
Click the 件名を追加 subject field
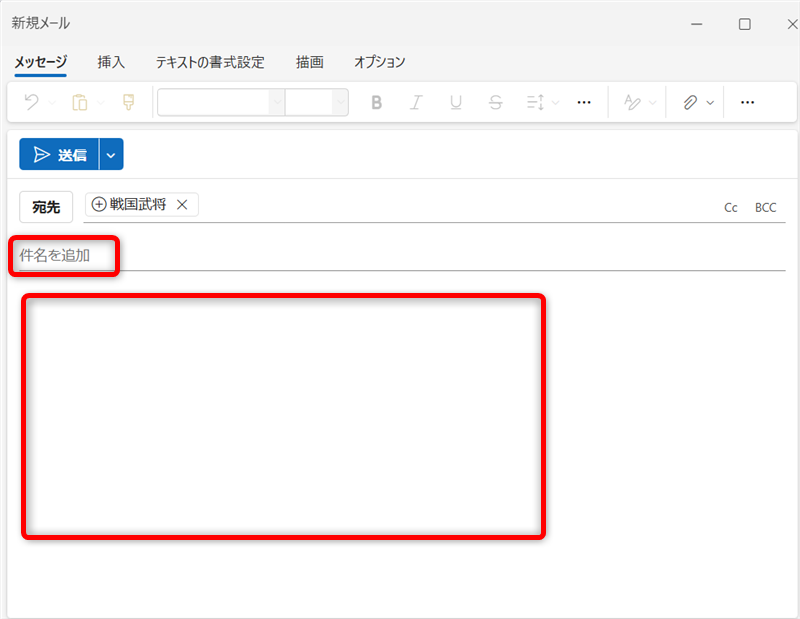click(200, 256)
